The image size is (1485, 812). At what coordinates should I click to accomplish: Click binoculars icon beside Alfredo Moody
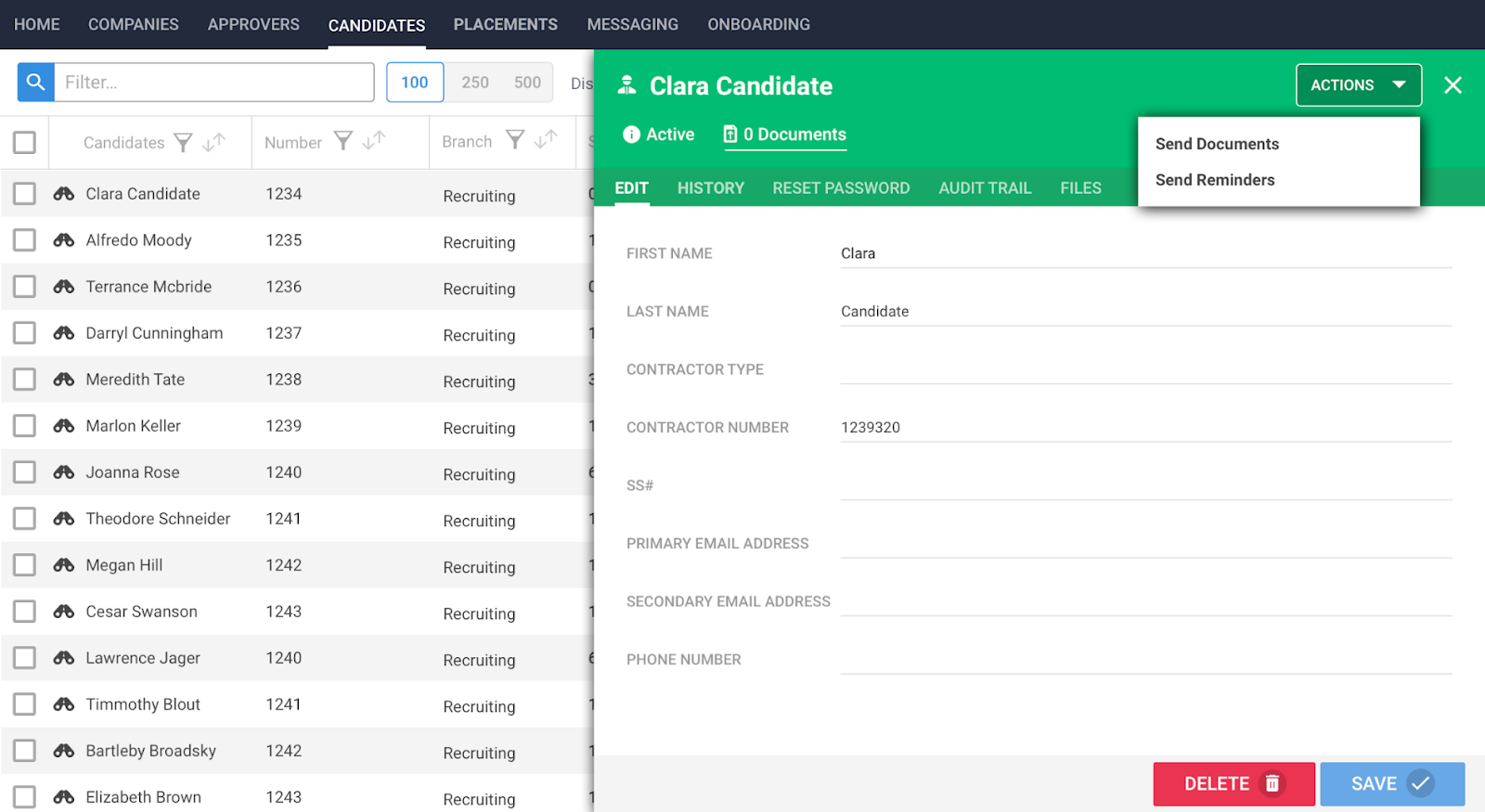(64, 240)
